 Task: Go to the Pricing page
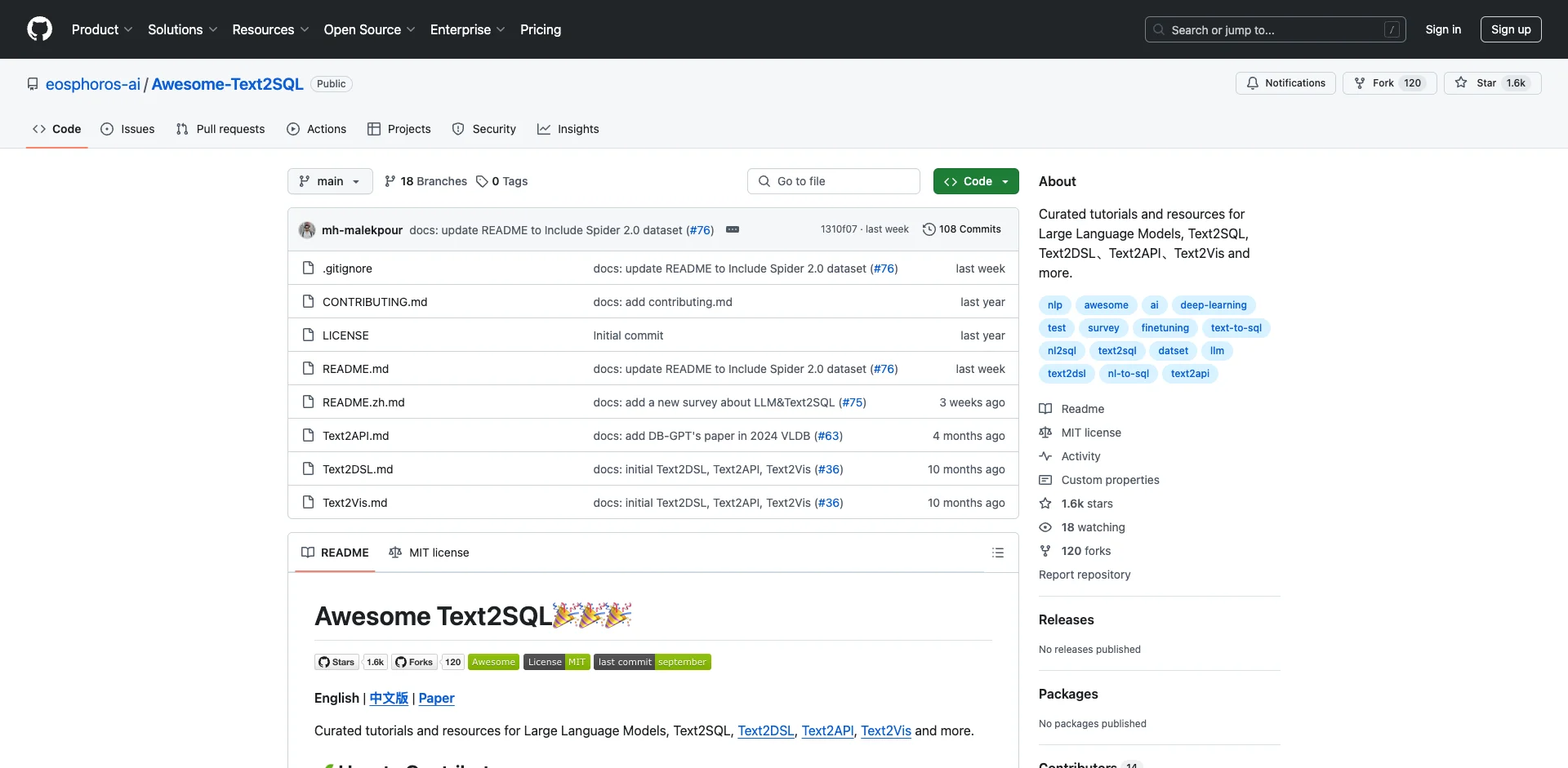[x=541, y=29]
